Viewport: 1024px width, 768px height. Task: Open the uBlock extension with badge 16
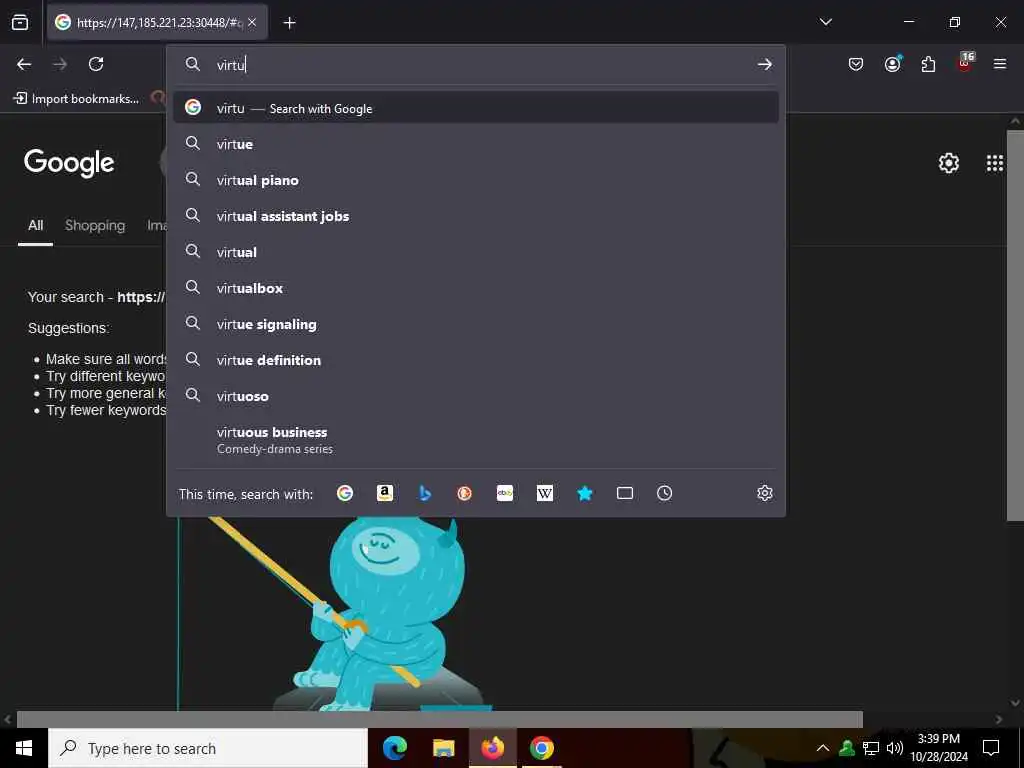tap(965, 63)
